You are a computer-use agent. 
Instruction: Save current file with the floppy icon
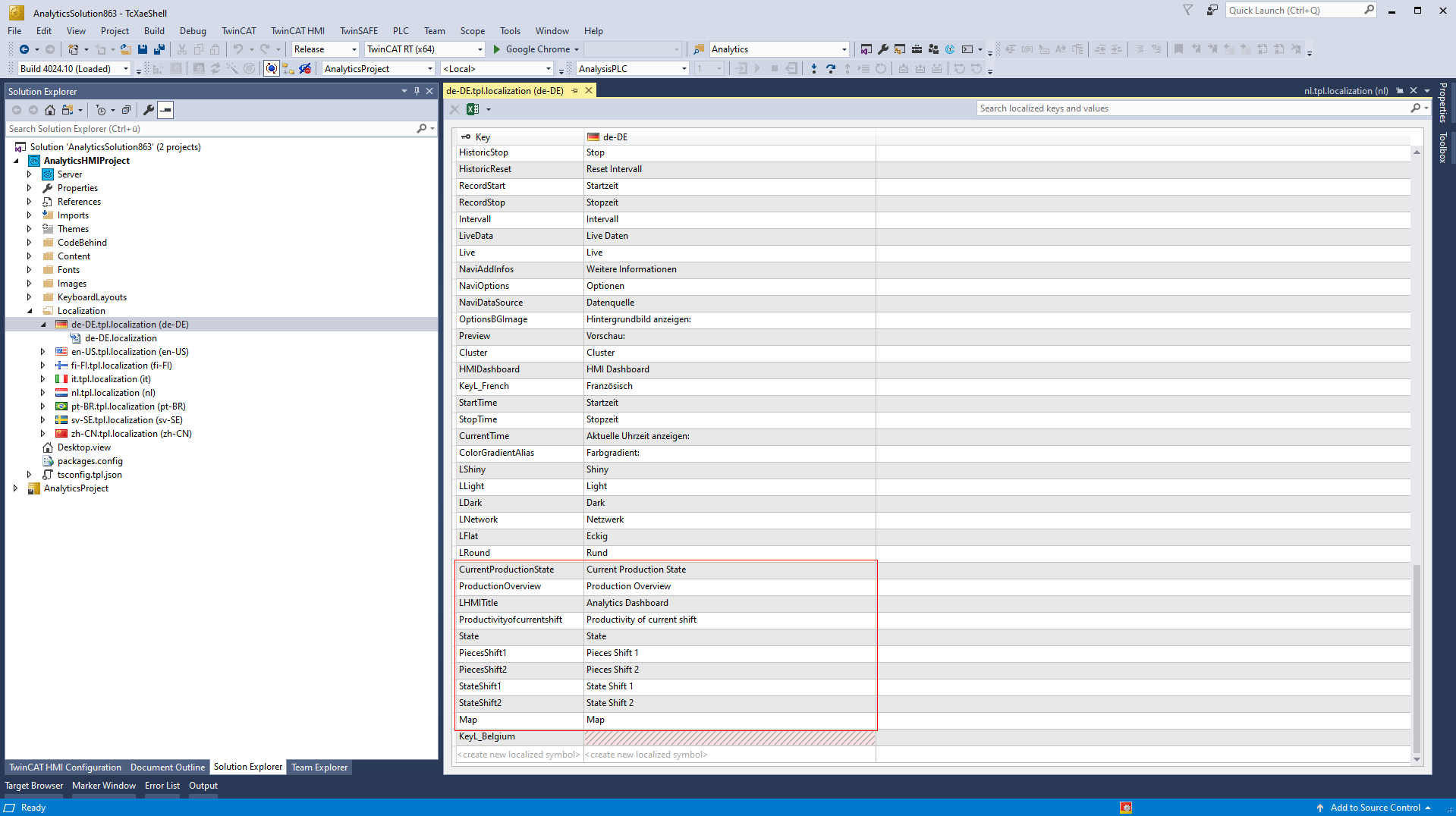[x=143, y=49]
